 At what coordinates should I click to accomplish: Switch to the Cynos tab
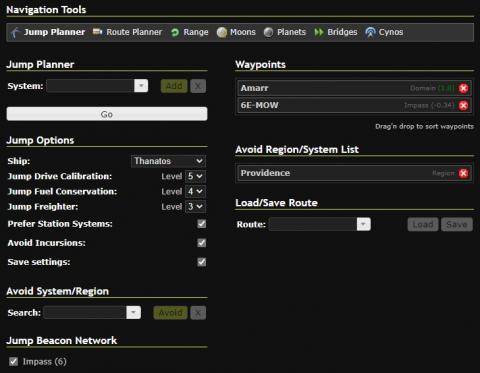pyautogui.click(x=384, y=32)
